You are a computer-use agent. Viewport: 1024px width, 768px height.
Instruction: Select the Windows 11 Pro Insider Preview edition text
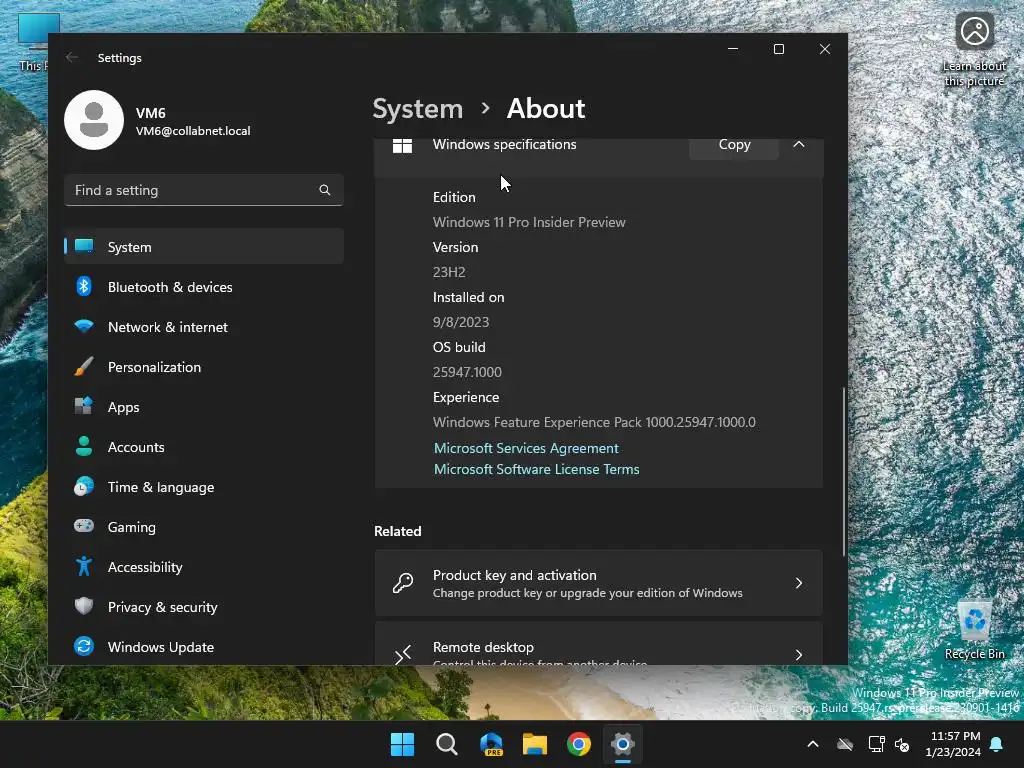[529, 222]
